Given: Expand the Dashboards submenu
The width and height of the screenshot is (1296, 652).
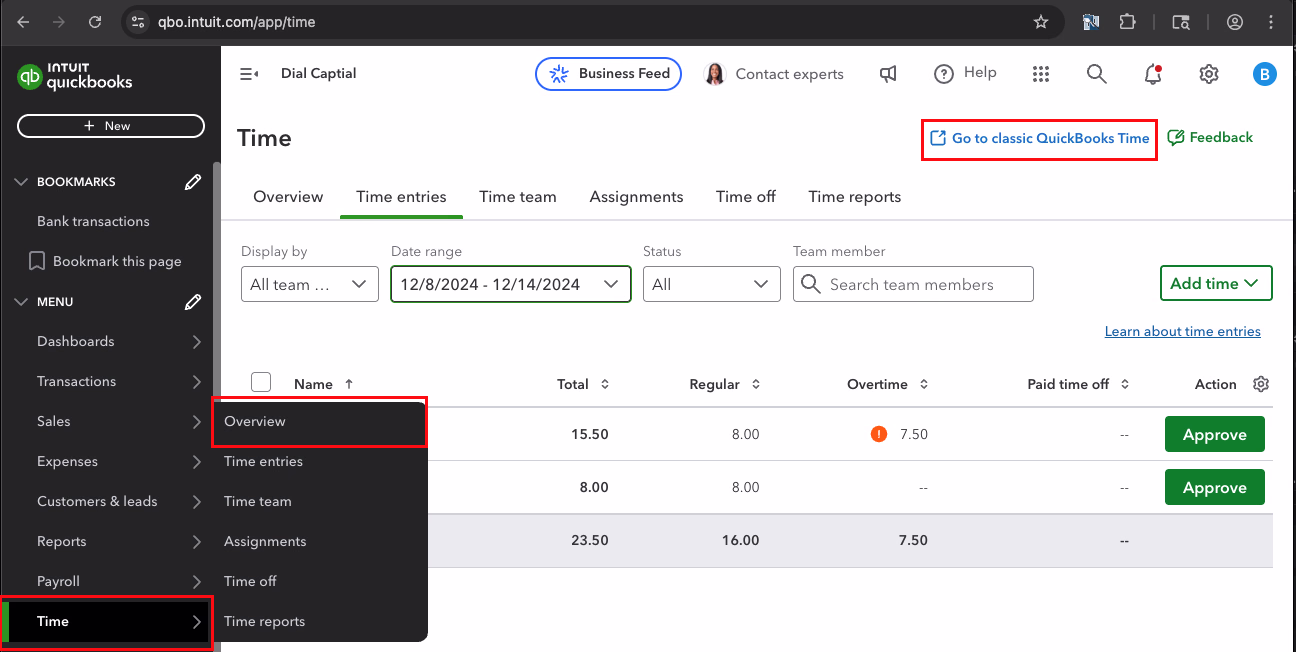Looking at the screenshot, I should pos(197,342).
